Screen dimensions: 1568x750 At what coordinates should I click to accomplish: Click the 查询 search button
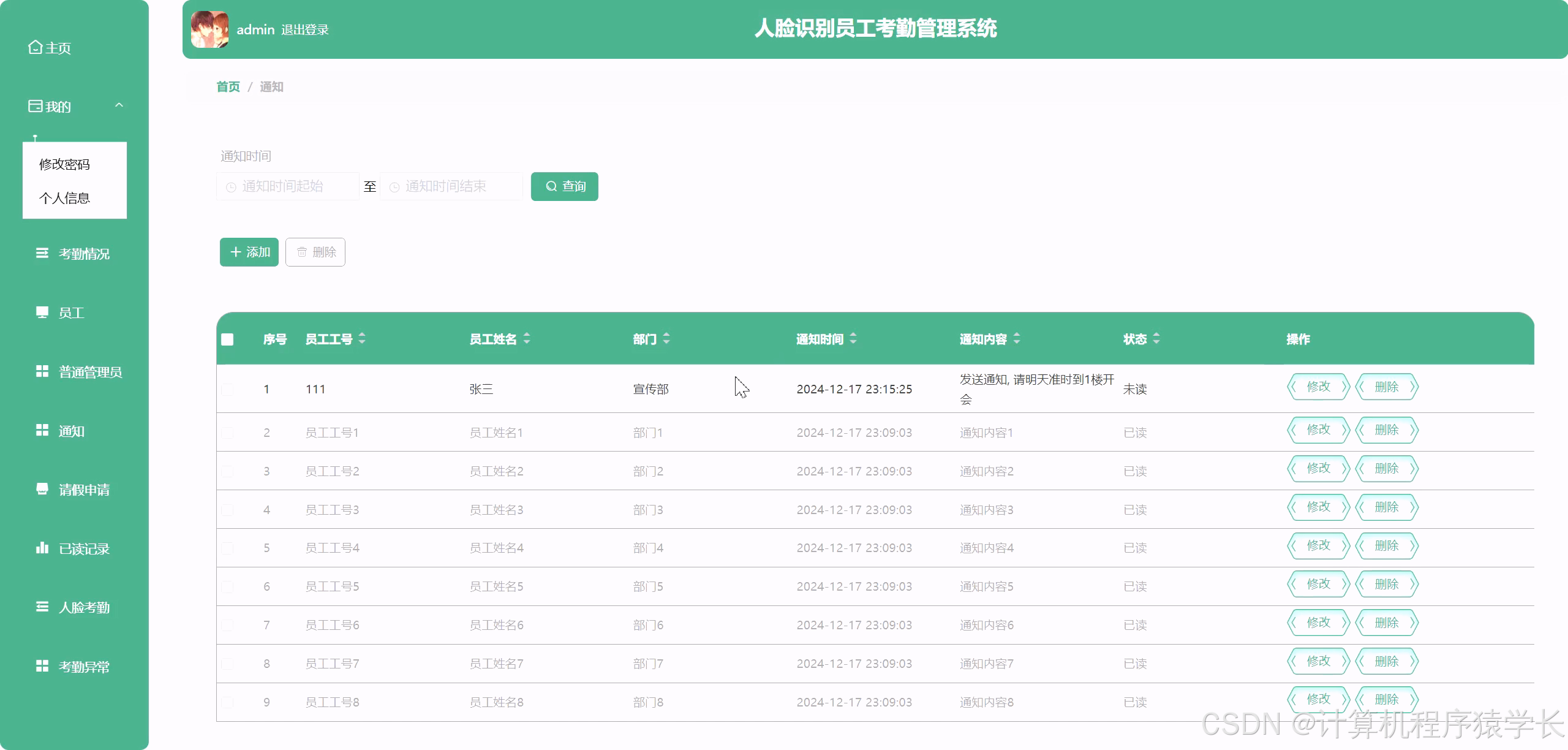(x=564, y=186)
